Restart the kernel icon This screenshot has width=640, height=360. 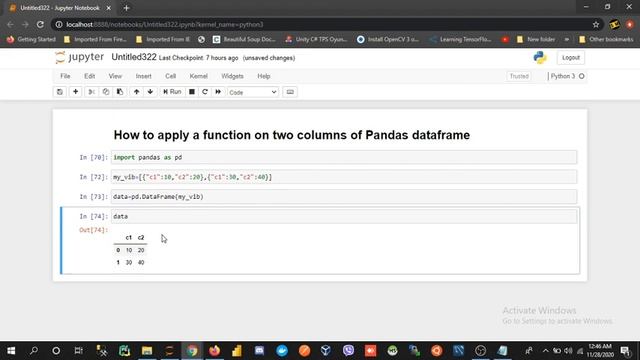(205, 92)
